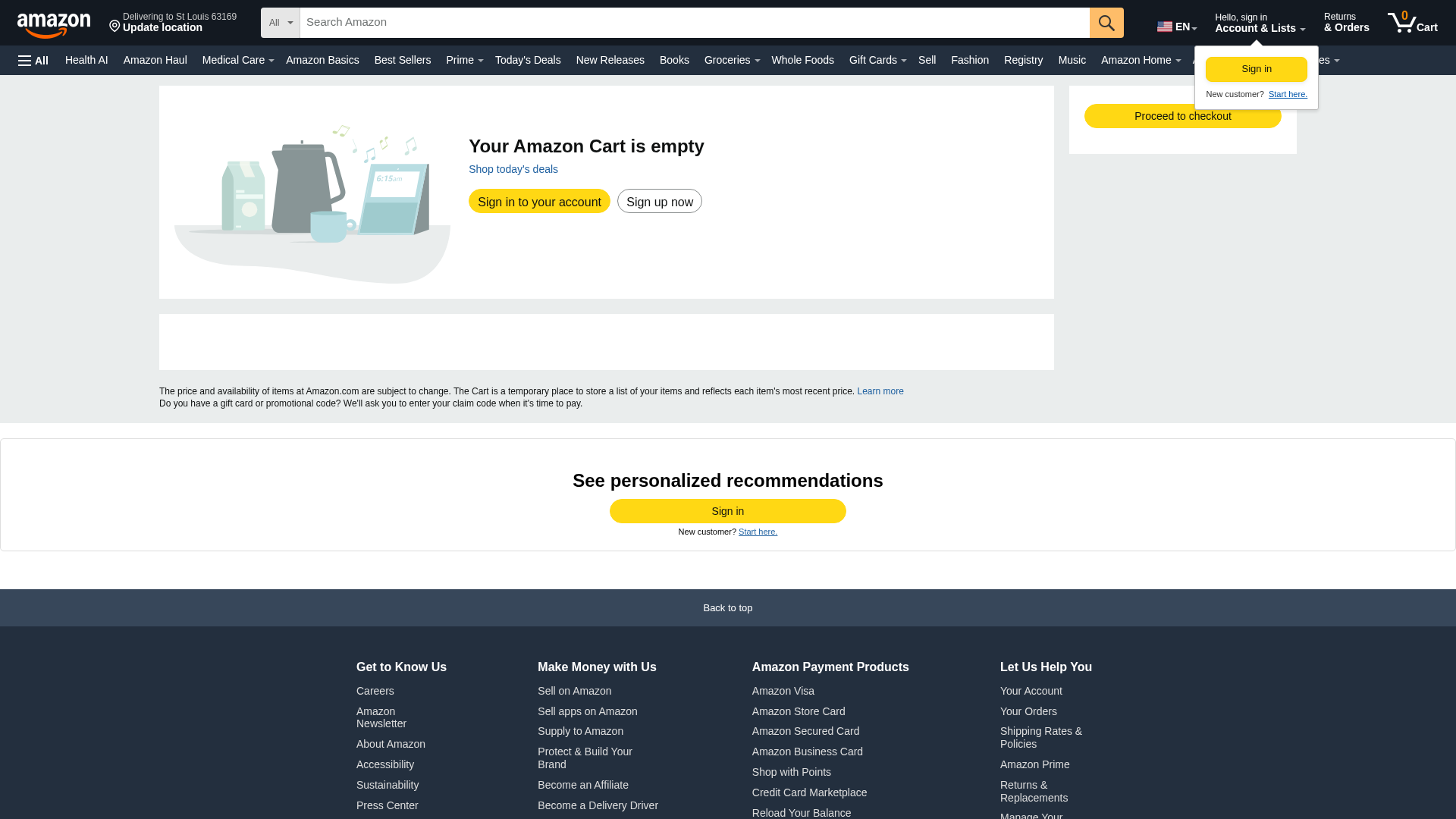
Task: Click Start here in account flyout
Action: click(1288, 94)
